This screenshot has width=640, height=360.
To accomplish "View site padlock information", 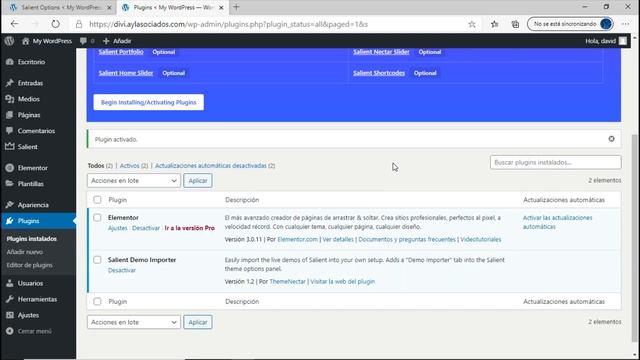I will click(x=79, y=24).
